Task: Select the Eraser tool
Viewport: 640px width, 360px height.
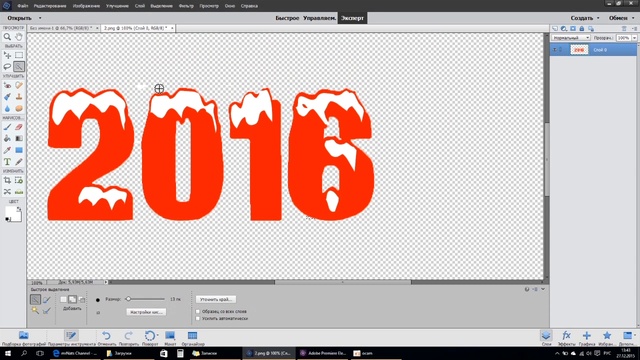Action: point(19,127)
